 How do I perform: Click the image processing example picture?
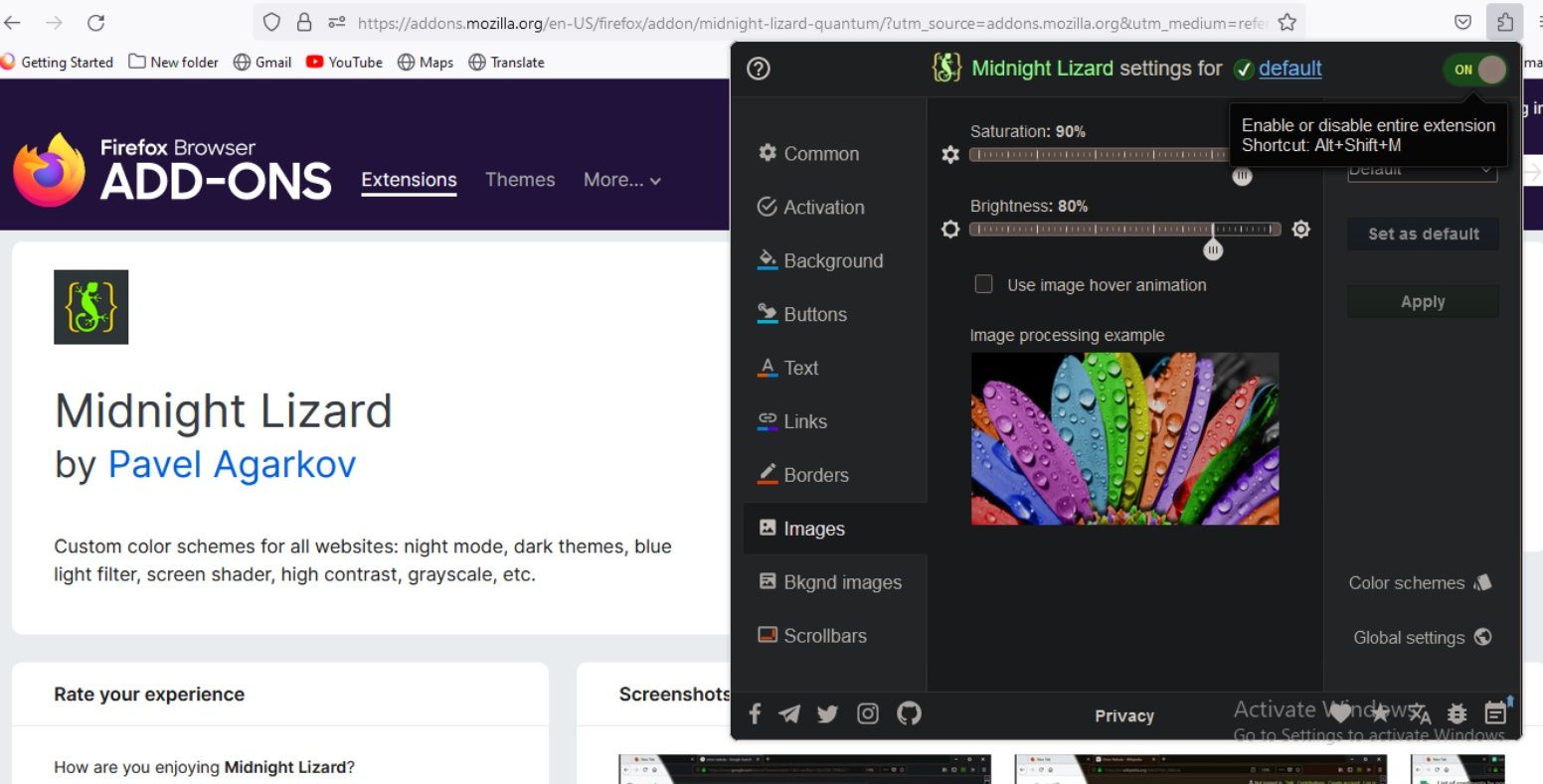coord(1124,438)
